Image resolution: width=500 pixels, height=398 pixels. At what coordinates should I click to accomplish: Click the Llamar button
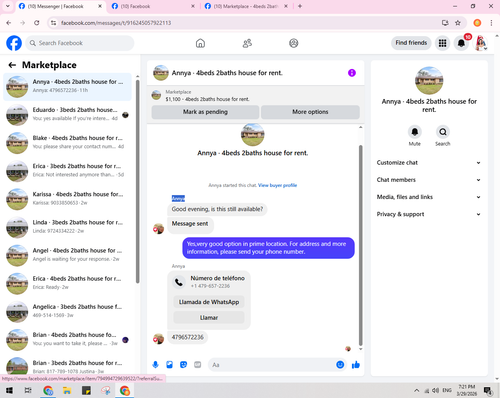(x=209, y=318)
